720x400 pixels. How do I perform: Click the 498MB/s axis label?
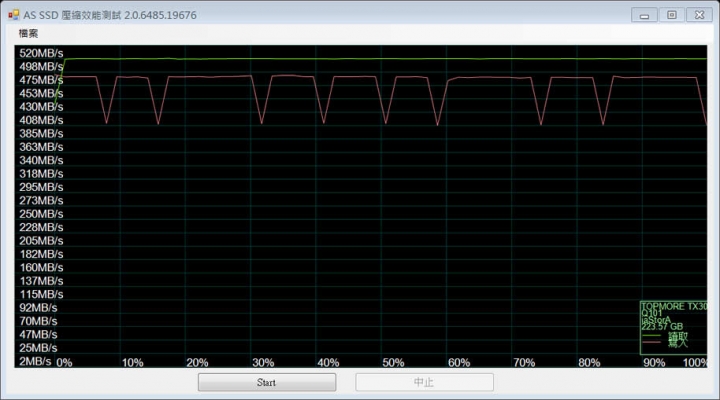pyautogui.click(x=41, y=67)
